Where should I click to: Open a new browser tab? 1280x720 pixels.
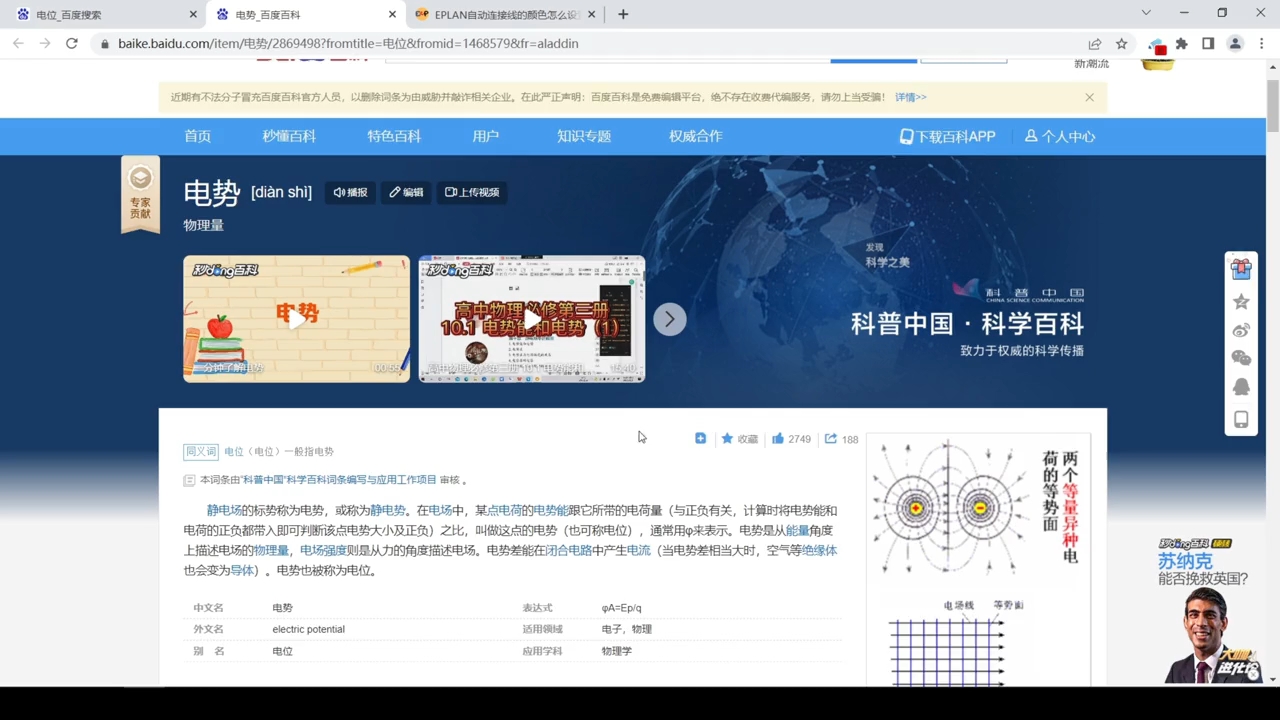click(623, 14)
